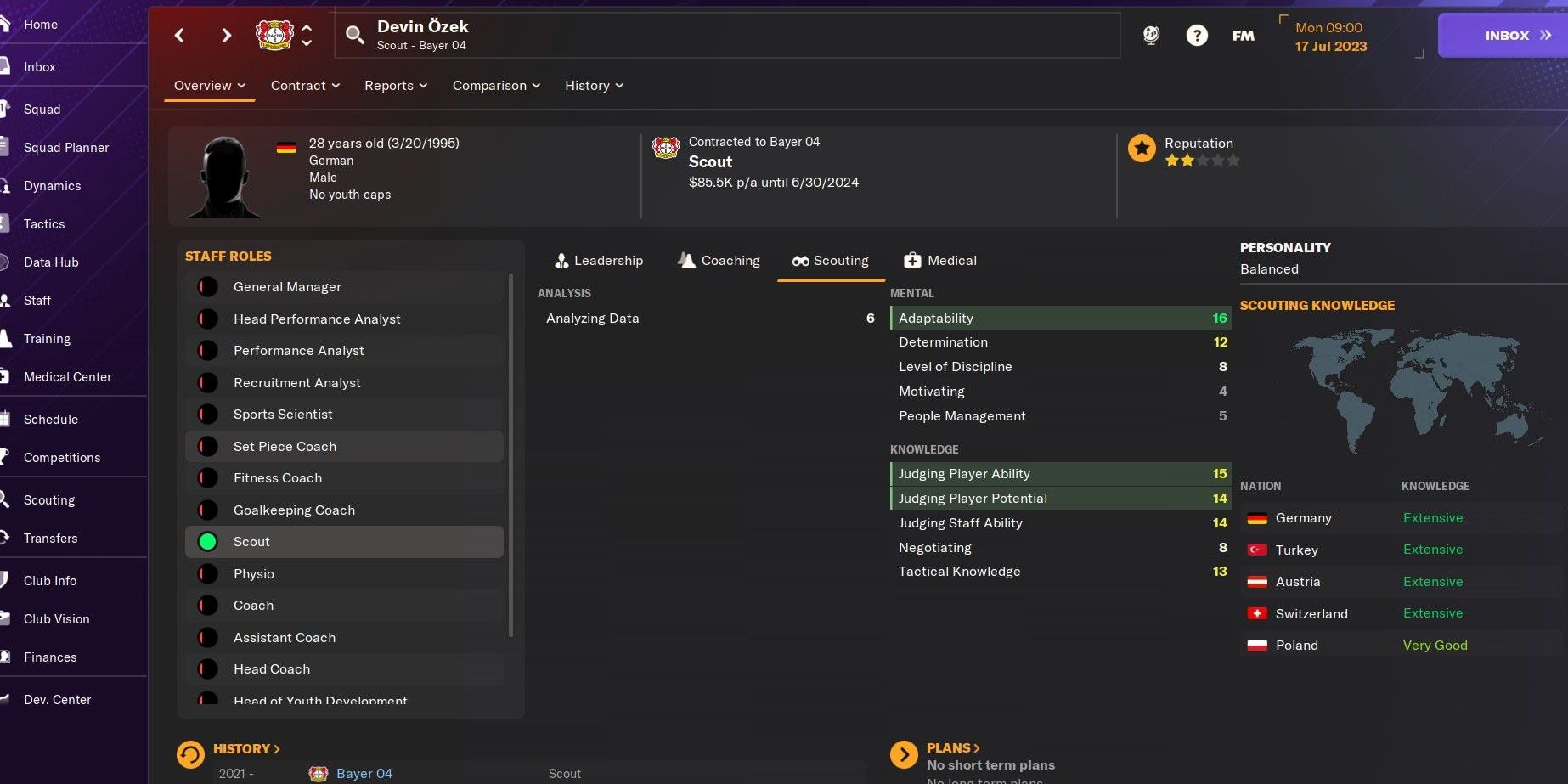Open the Bayer 04 link in History section
The height and width of the screenshot is (784, 1568).
364,773
